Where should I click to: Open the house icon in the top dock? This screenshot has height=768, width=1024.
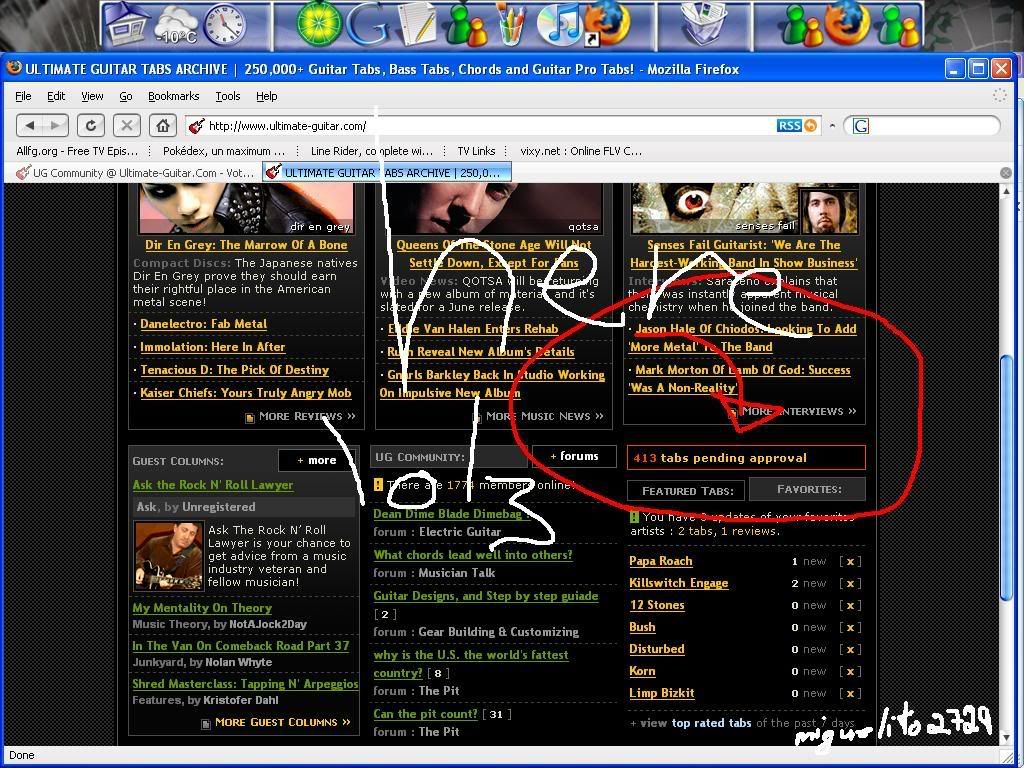pos(127,22)
